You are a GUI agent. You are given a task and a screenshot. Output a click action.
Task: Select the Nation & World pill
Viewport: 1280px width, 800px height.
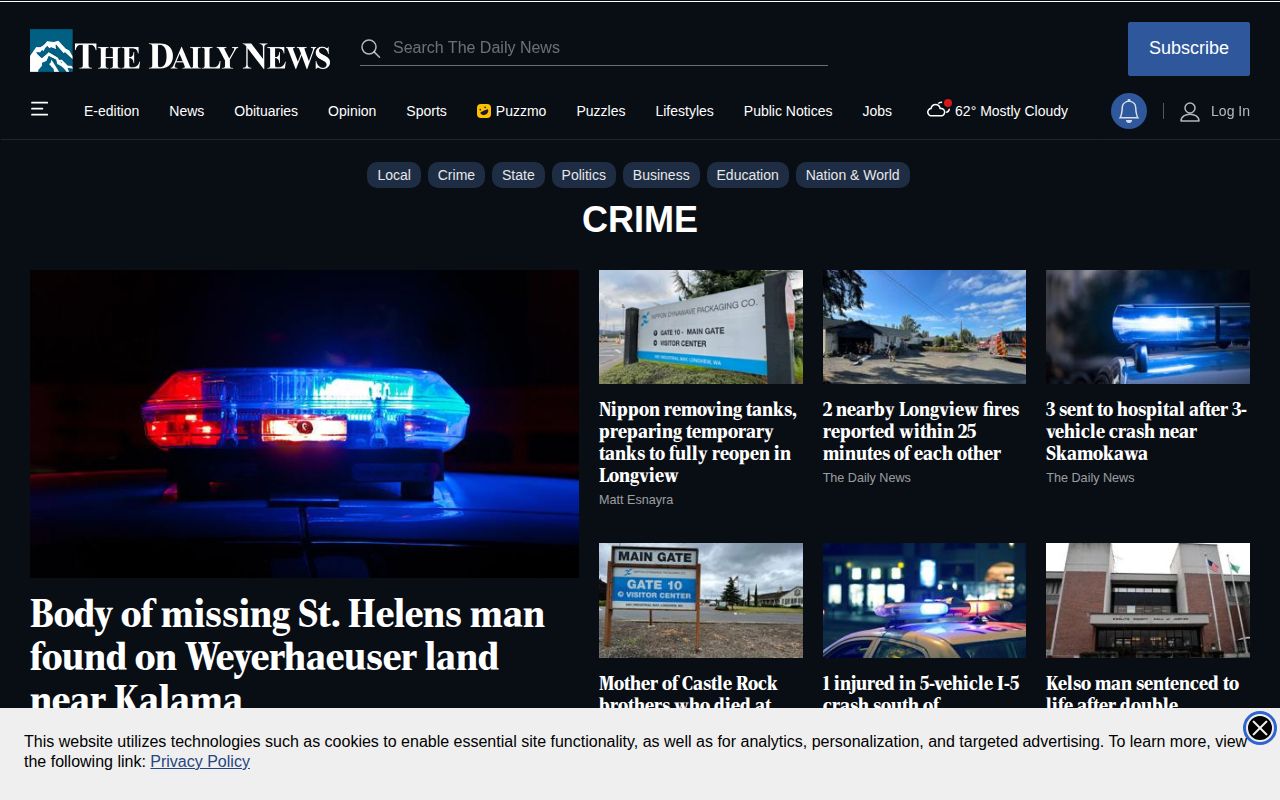pyautogui.click(x=853, y=175)
